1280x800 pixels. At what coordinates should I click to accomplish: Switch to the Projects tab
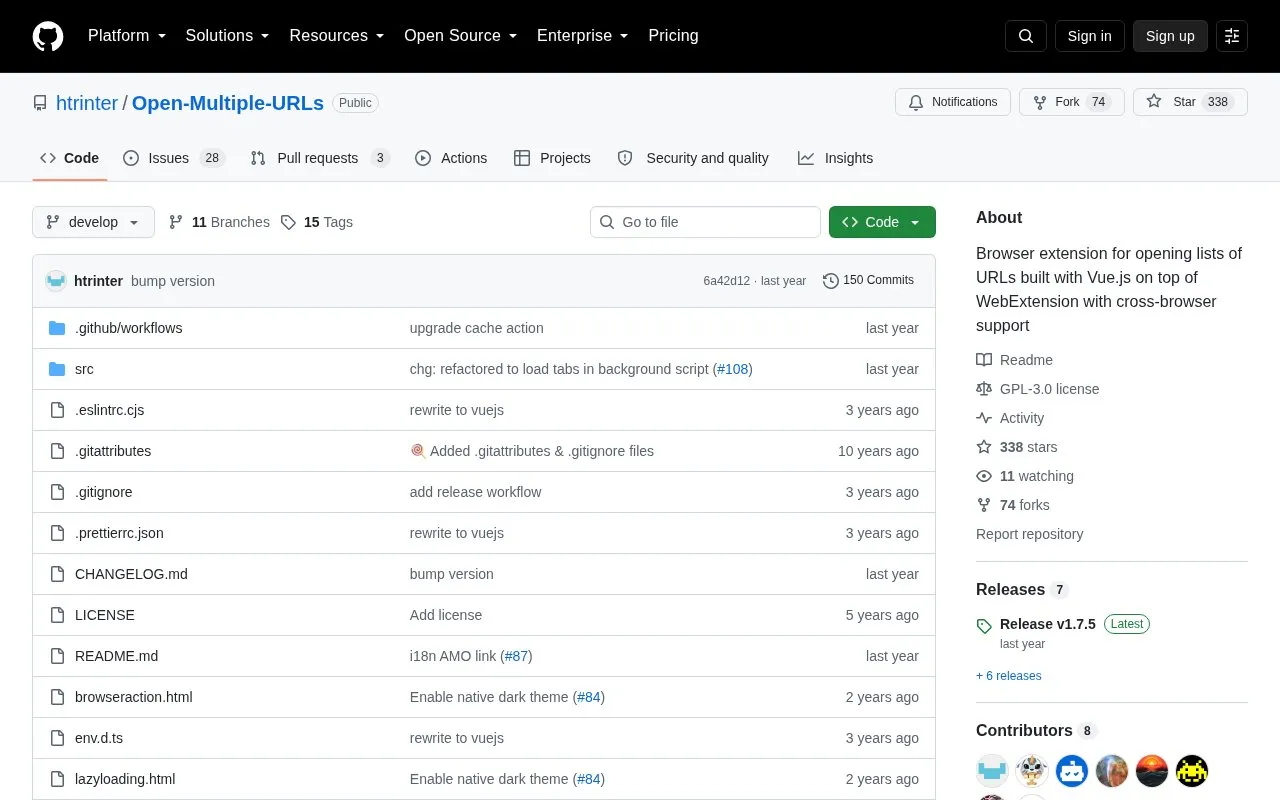[x=552, y=158]
